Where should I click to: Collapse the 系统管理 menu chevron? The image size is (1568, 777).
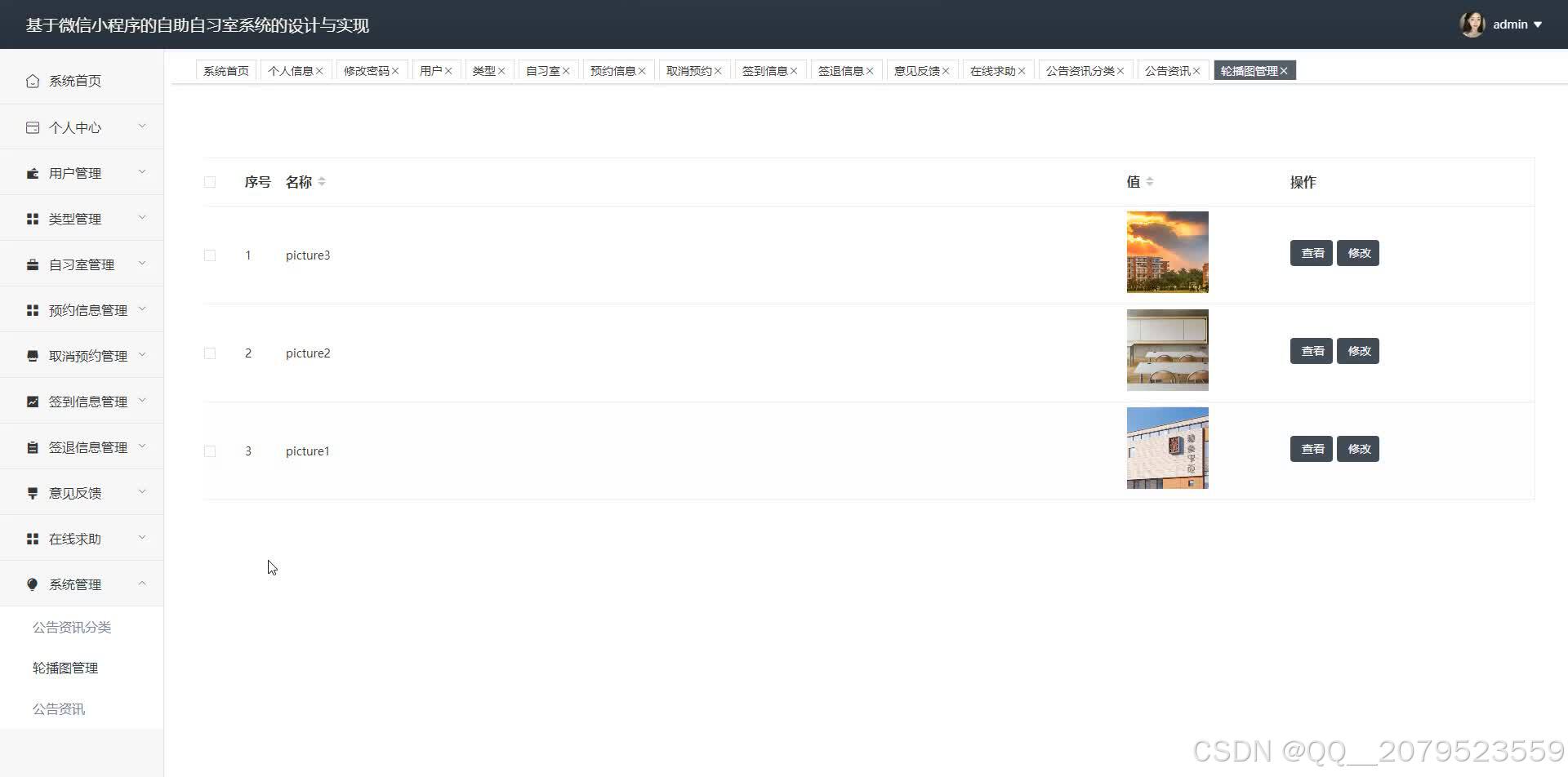[x=142, y=583]
